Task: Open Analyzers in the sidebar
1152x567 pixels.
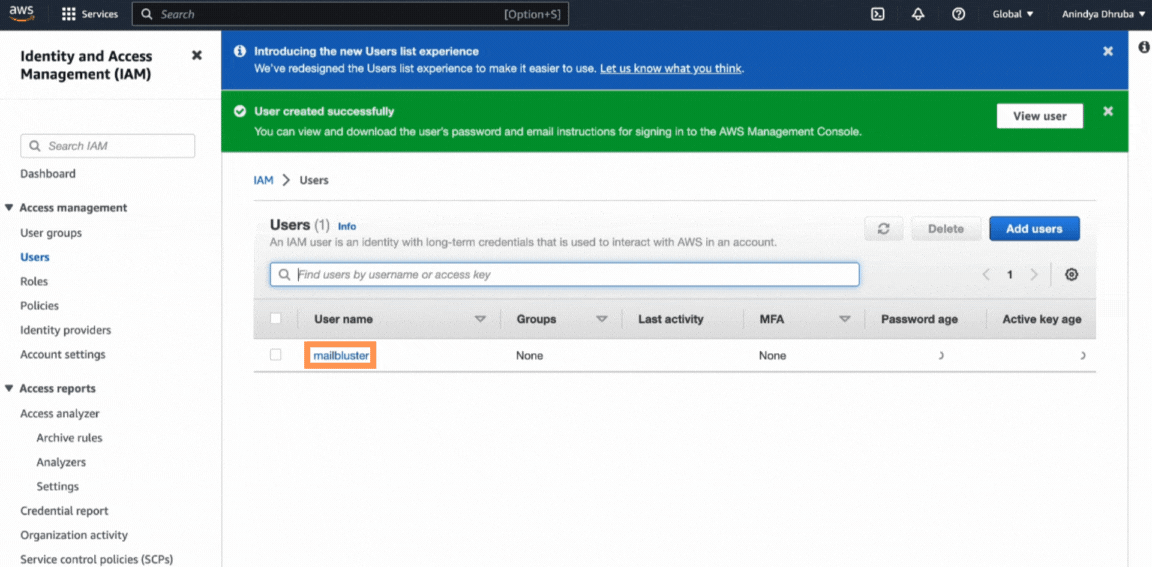Action: click(x=61, y=463)
